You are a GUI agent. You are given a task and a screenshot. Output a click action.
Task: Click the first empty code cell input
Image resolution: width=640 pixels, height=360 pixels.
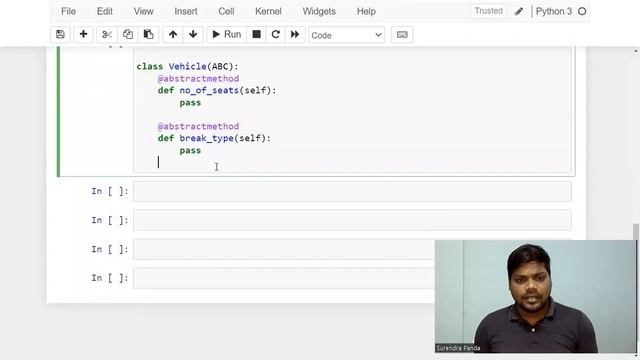click(x=352, y=191)
